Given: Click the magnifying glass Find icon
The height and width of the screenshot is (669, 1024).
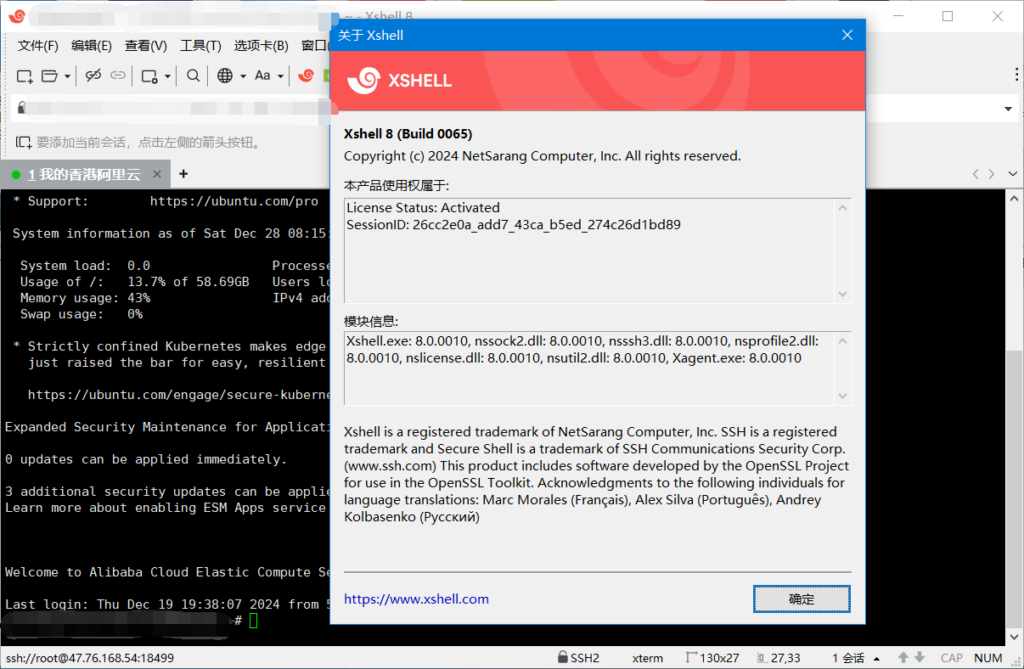Looking at the screenshot, I should (193, 76).
